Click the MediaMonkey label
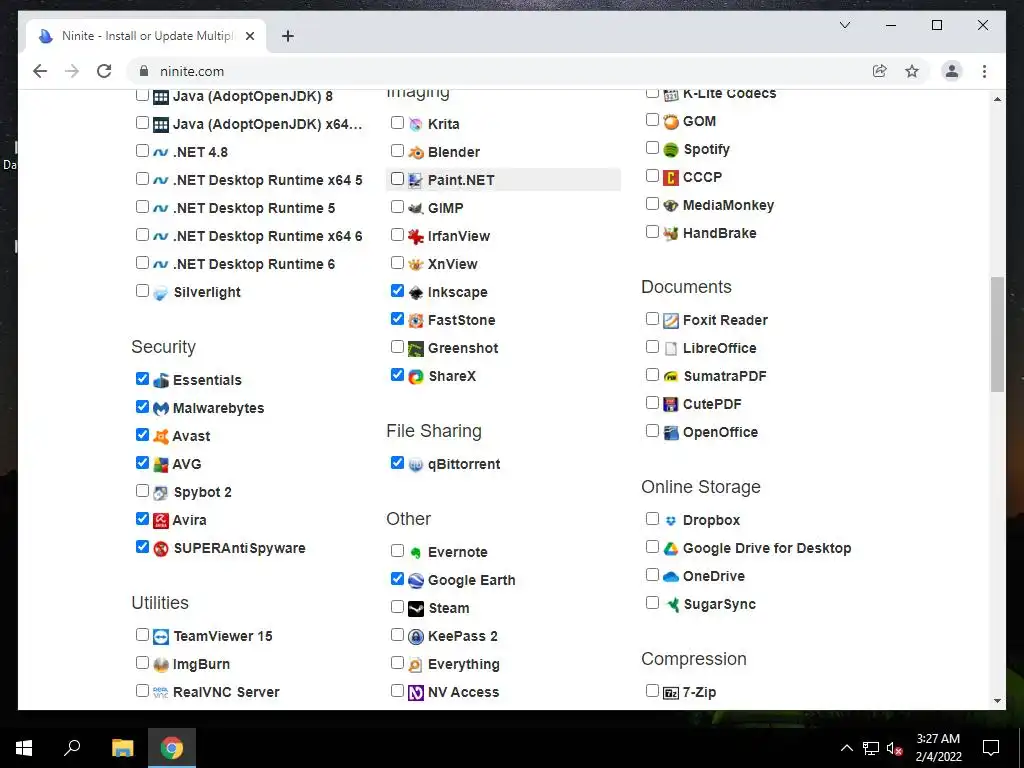Screen dimensions: 1024x768 coord(728,205)
